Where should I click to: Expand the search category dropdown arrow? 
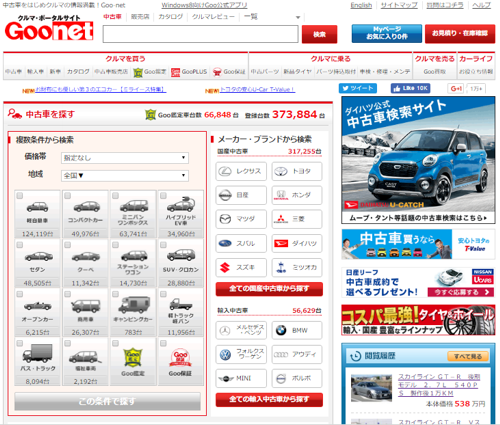298,17
